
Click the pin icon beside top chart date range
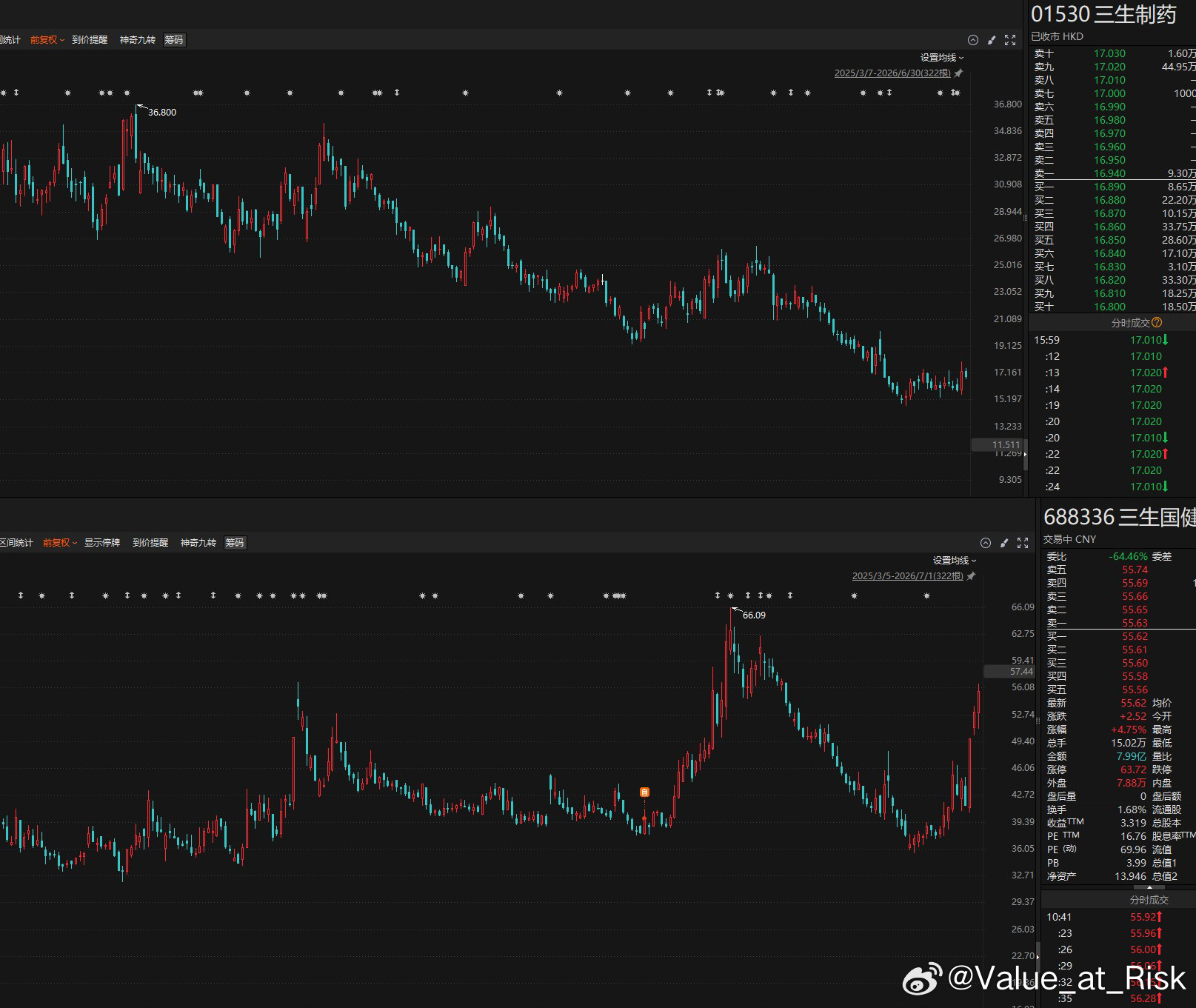959,73
